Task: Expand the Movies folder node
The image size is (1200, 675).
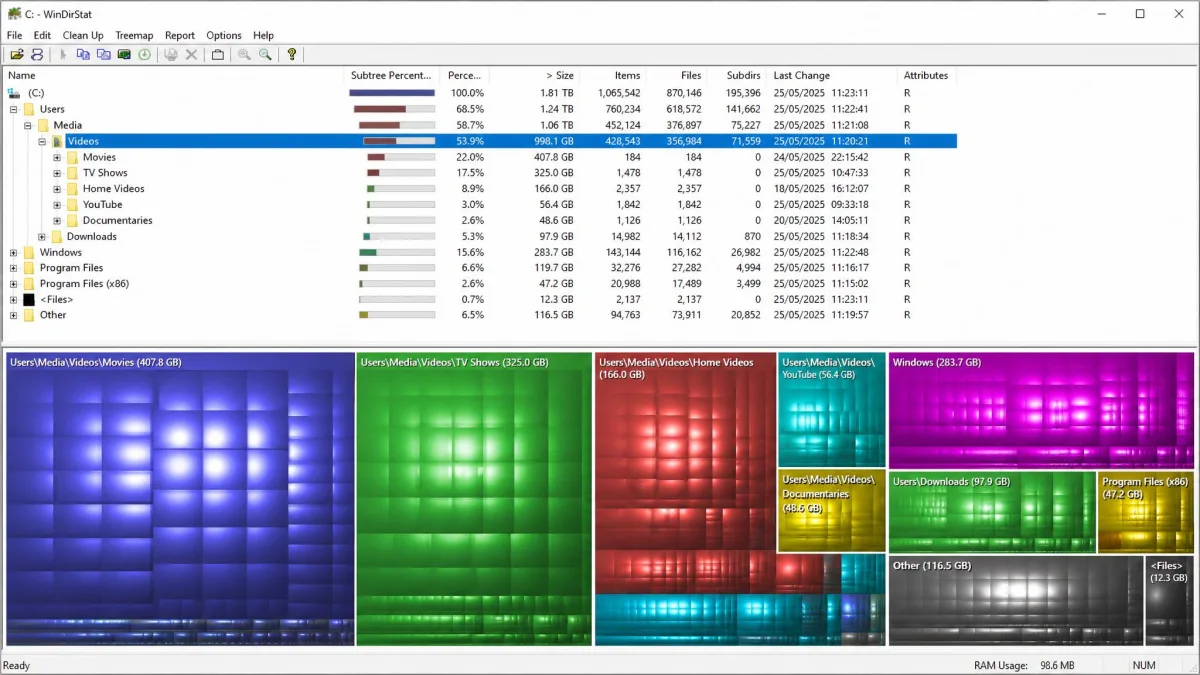Action: tap(57, 157)
